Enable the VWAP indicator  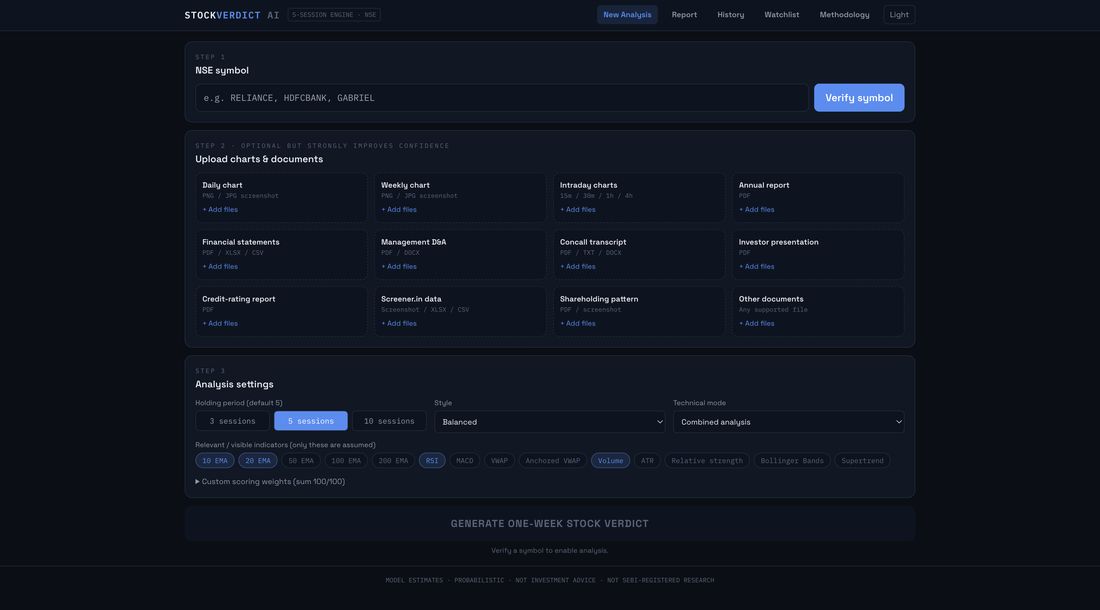click(499, 461)
